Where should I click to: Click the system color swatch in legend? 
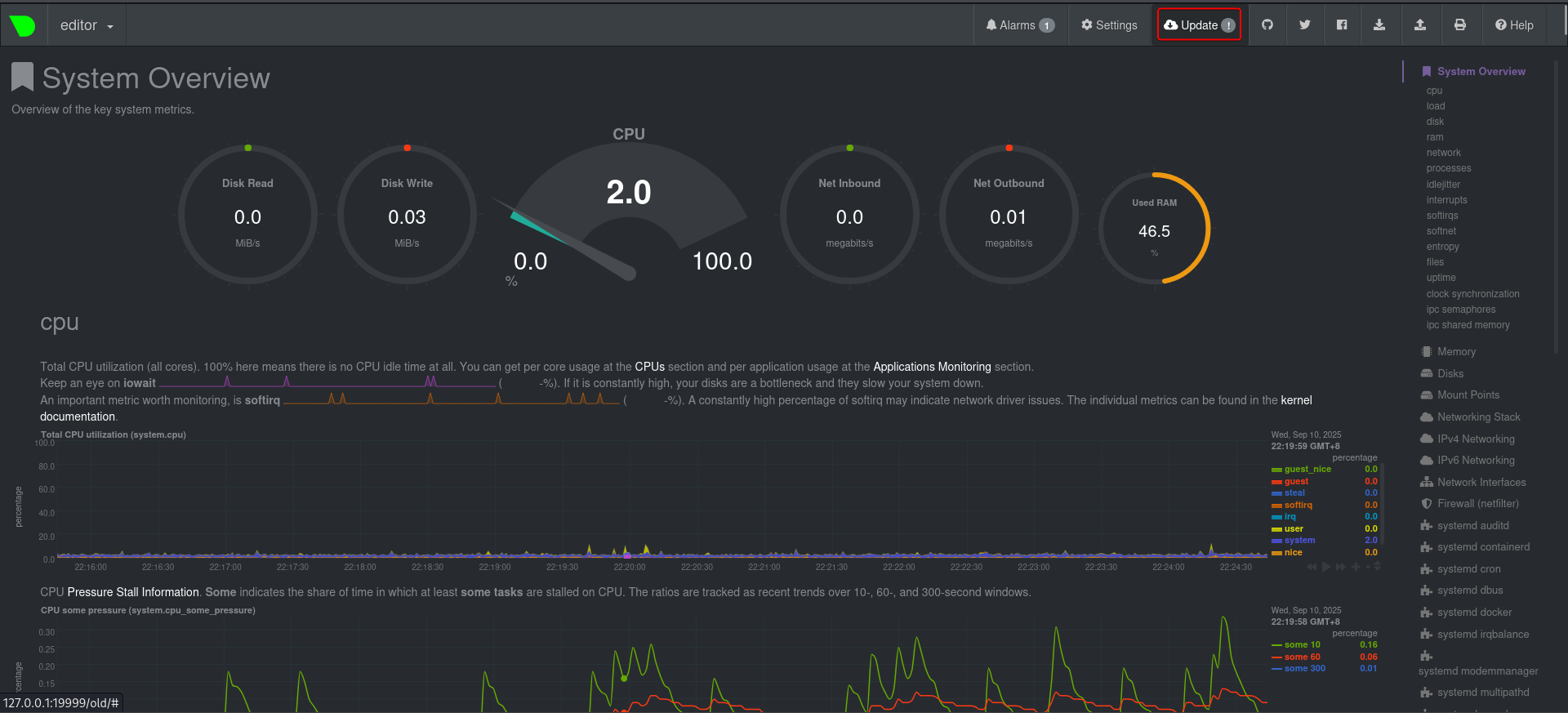pos(1276,541)
